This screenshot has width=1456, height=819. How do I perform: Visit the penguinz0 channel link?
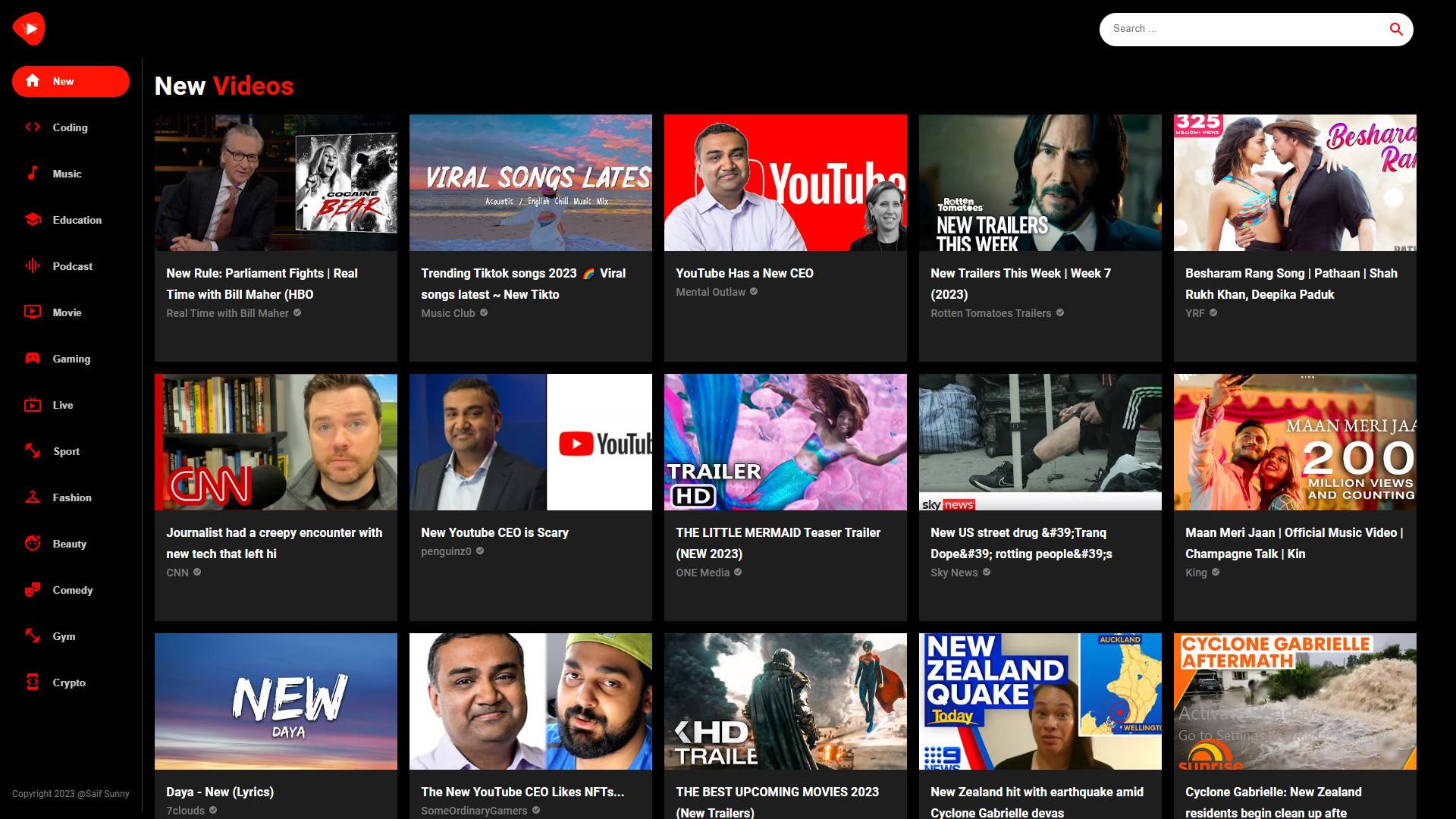pos(446,551)
